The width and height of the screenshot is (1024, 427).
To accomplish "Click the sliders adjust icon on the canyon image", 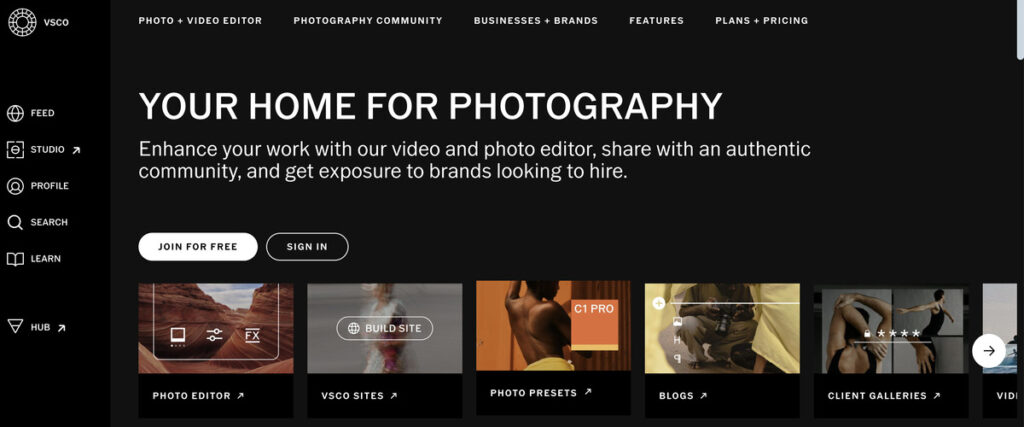I will point(214,336).
